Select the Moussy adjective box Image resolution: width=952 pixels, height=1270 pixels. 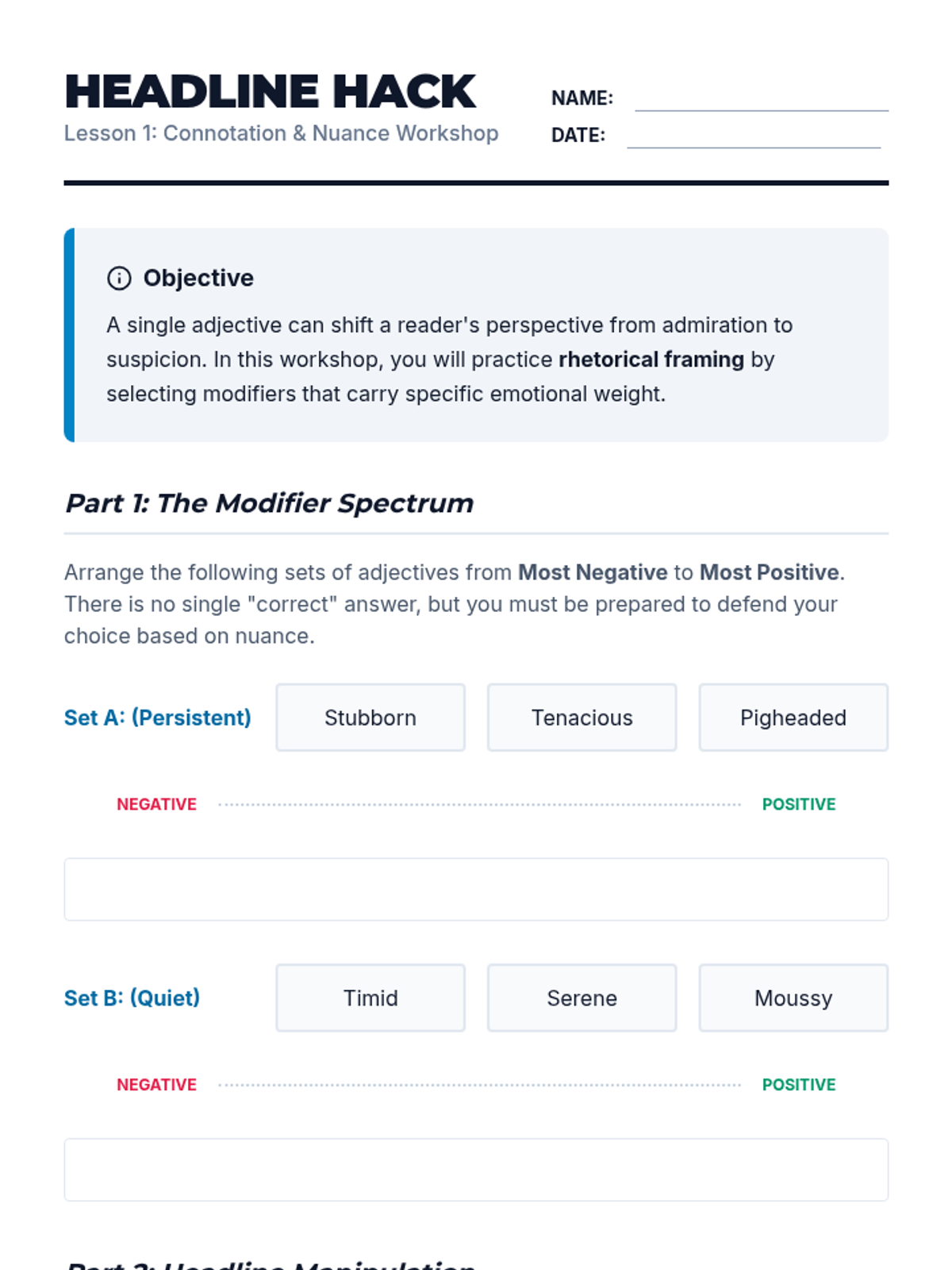tap(793, 998)
